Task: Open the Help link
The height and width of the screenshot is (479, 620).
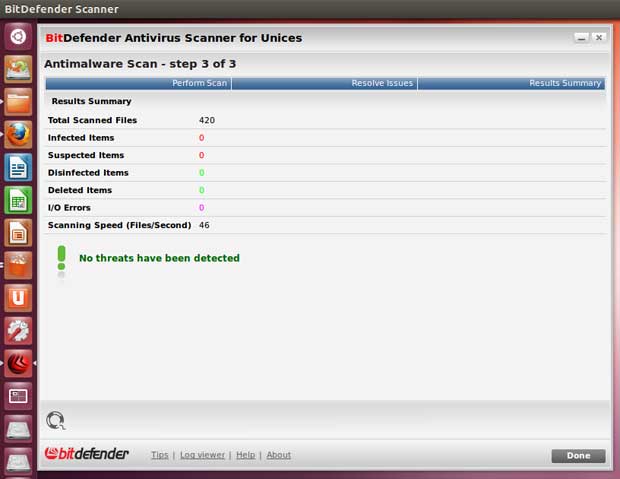Action: [246, 455]
